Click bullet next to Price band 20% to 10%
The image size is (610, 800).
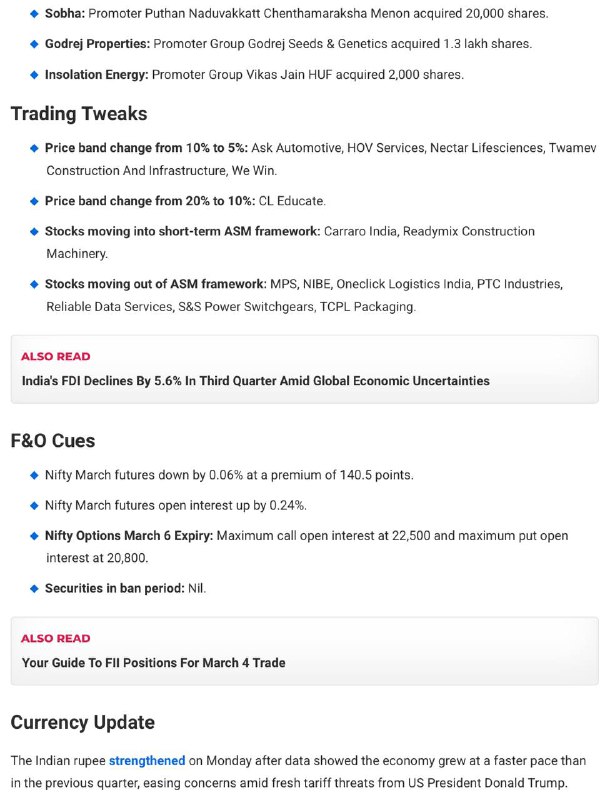(x=34, y=202)
